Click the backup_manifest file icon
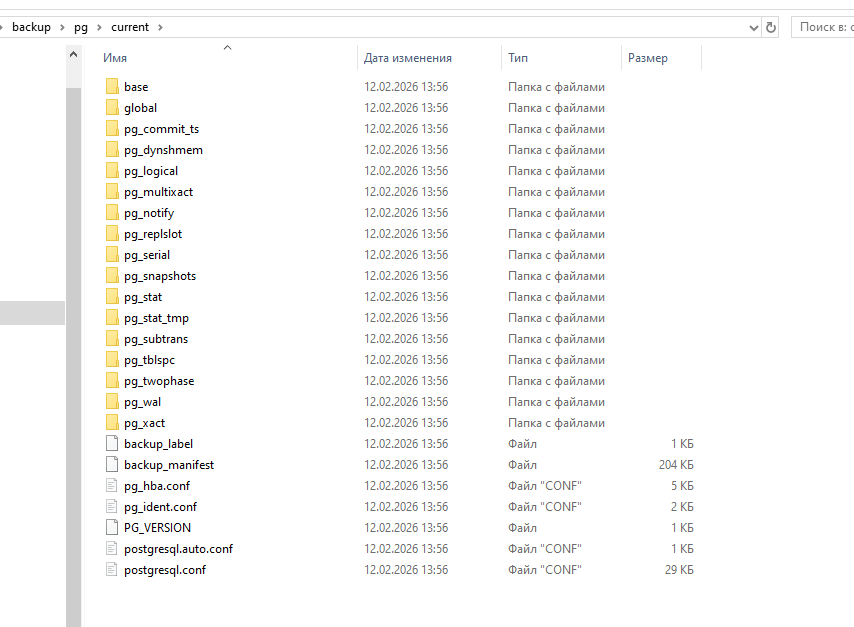The height and width of the screenshot is (627, 854). pyautogui.click(x=112, y=465)
